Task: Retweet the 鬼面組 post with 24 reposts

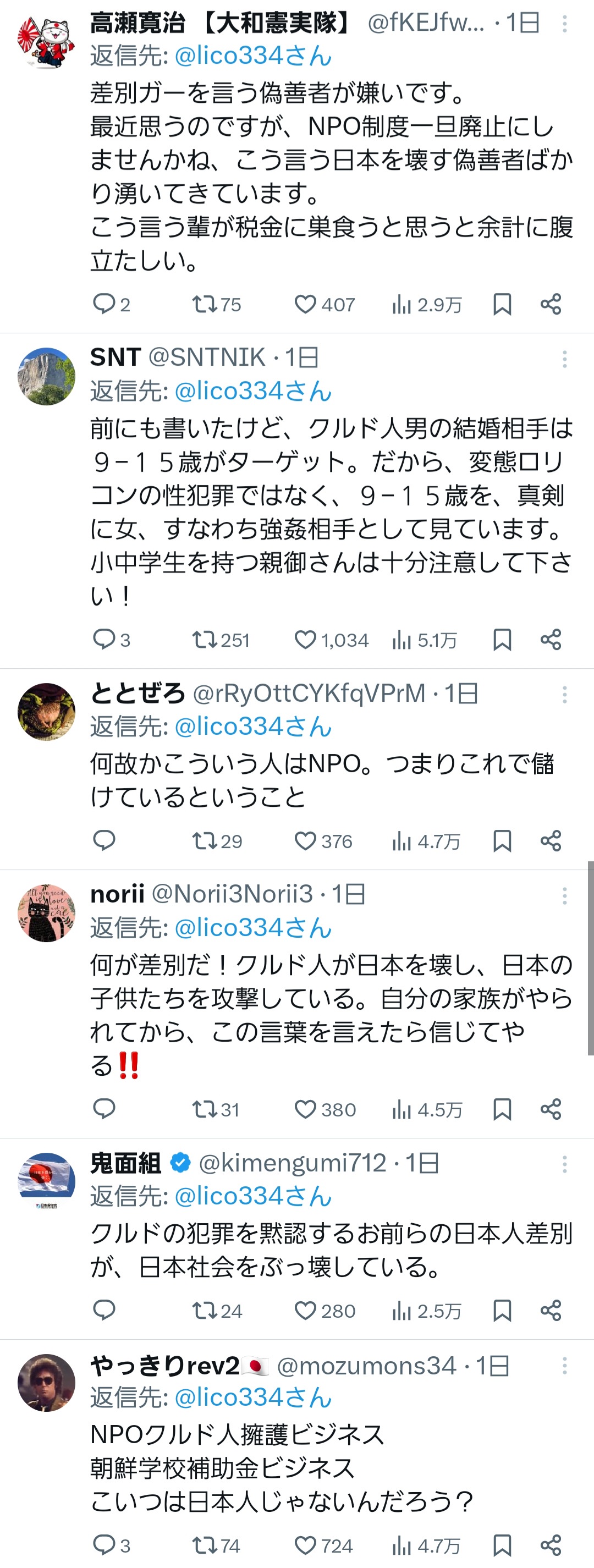Action: coord(217,1311)
